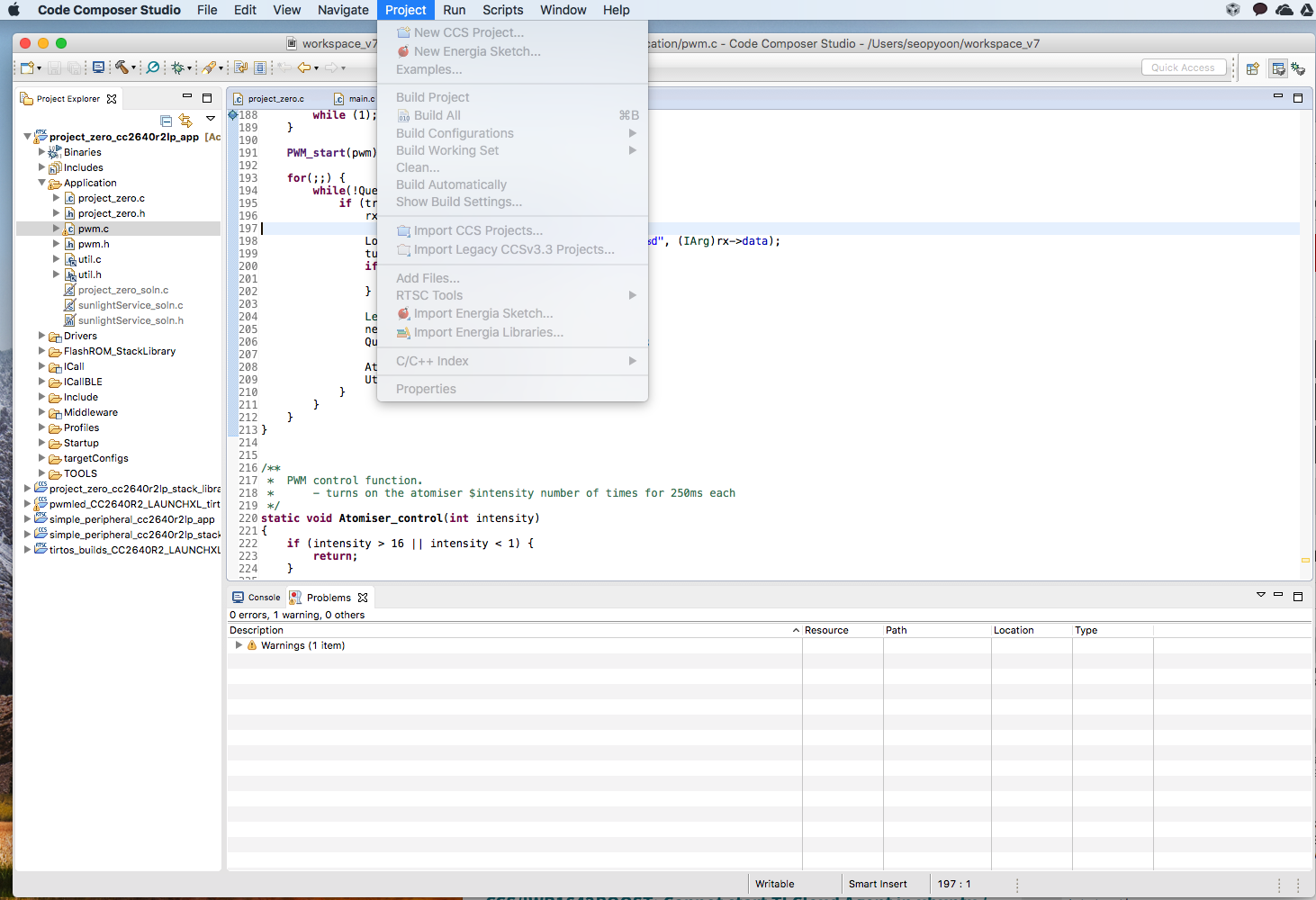This screenshot has height=900, width=1316.
Task: Expand the Warnings (1 item) row
Action: click(239, 645)
